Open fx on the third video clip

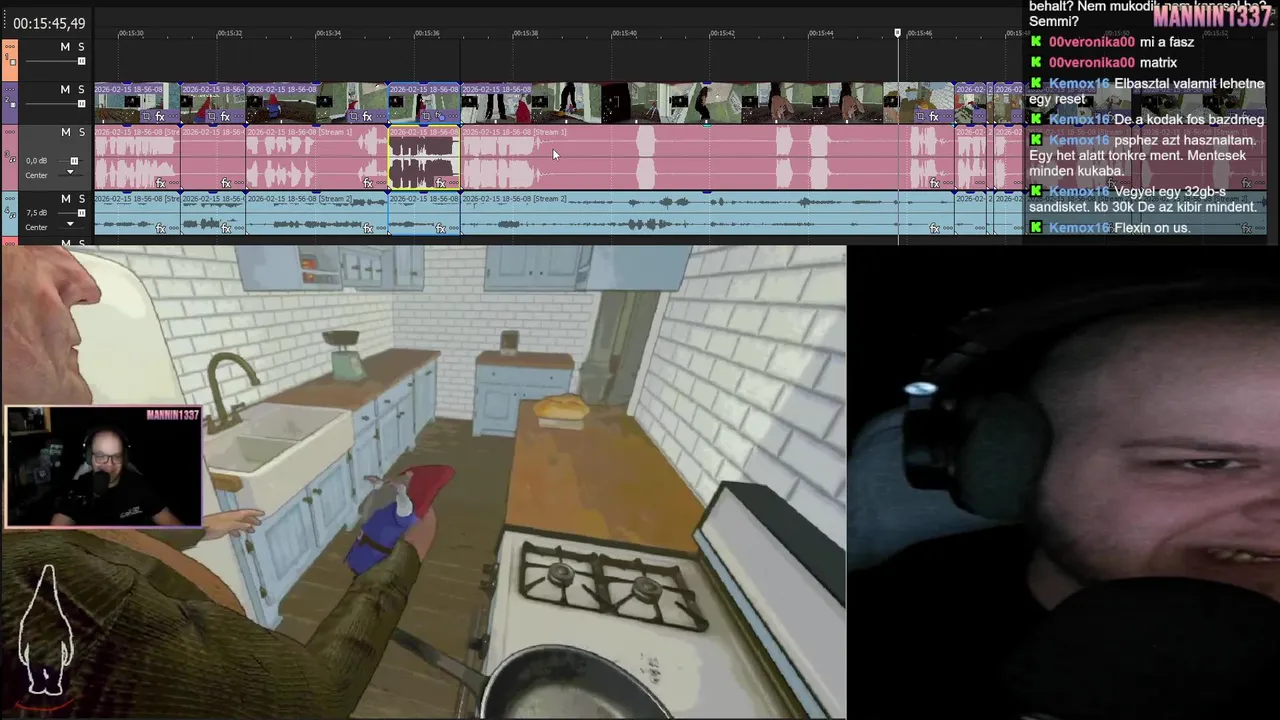(367, 117)
